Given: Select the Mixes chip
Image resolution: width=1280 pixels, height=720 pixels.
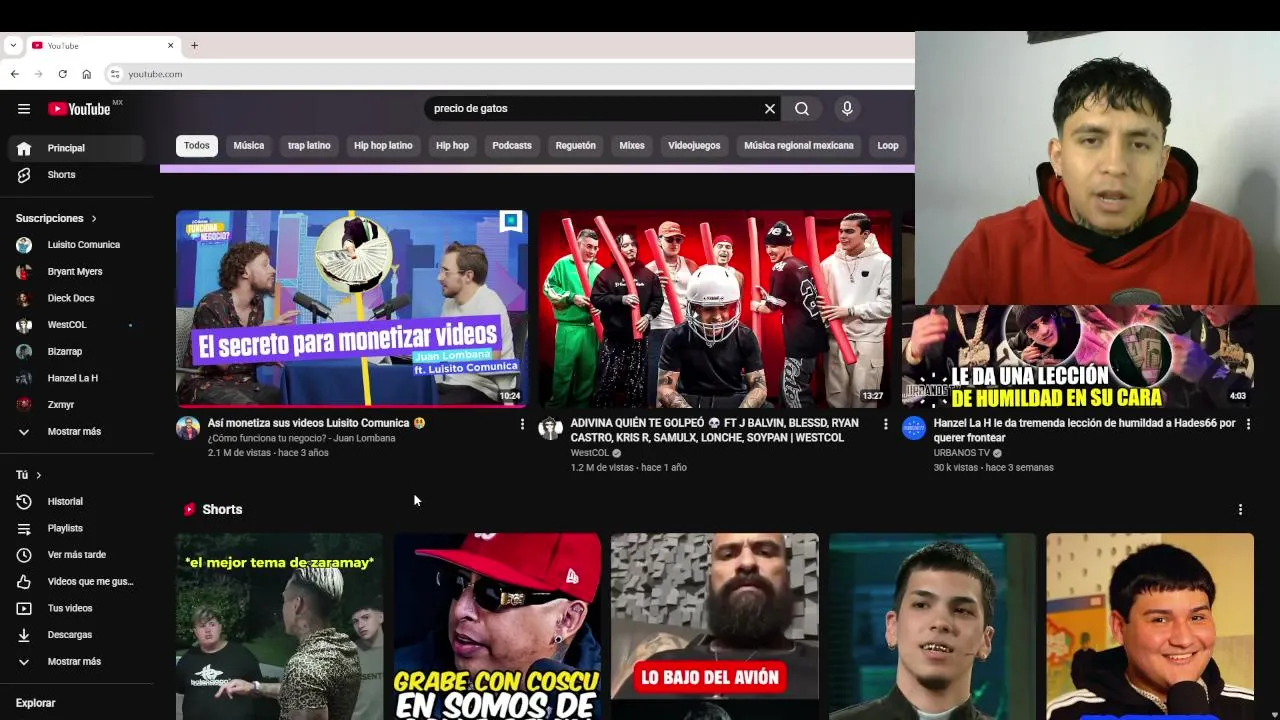Looking at the screenshot, I should click(632, 146).
